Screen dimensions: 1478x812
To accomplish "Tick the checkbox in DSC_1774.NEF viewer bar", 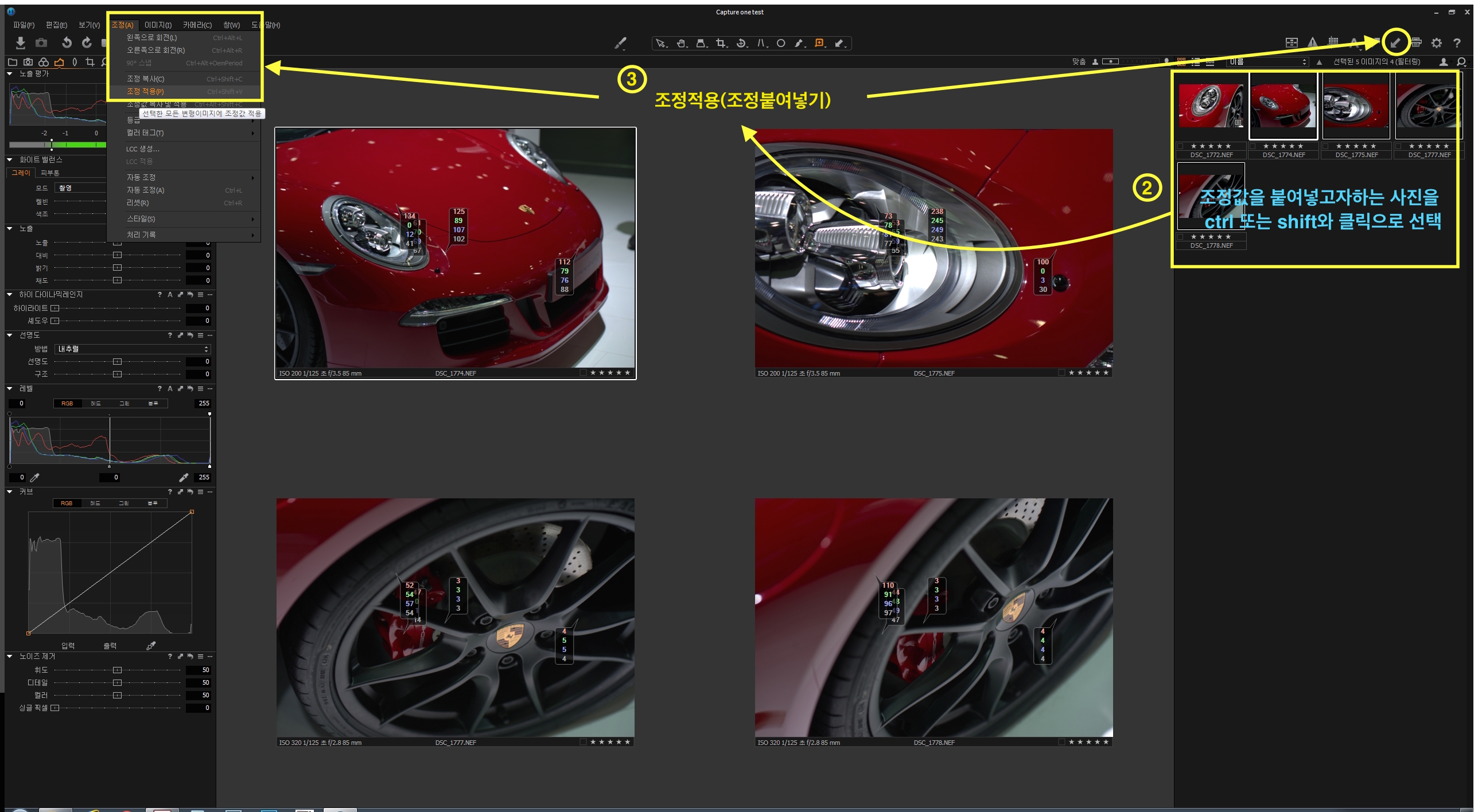I will click(583, 373).
